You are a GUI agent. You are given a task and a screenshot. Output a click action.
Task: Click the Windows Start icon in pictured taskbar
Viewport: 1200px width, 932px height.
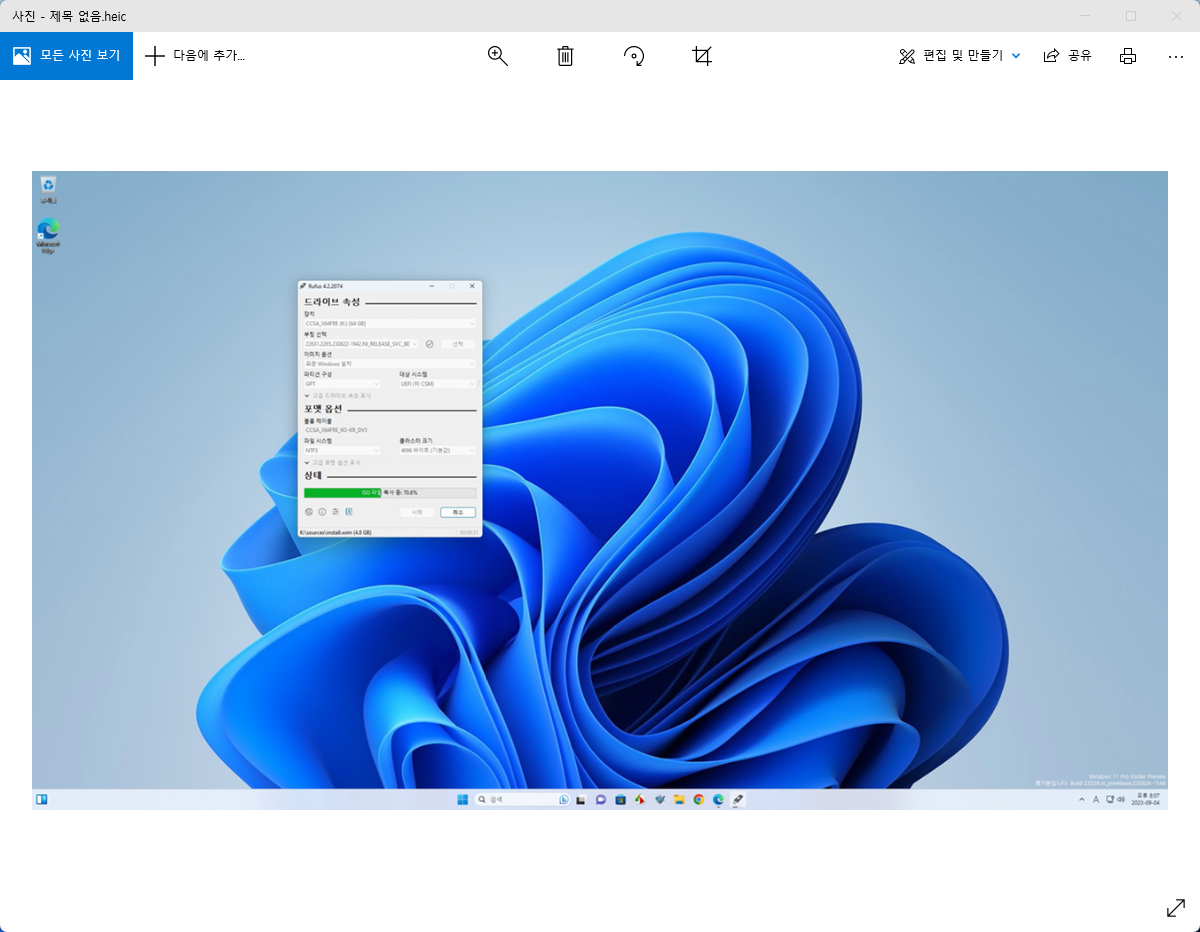(x=462, y=799)
